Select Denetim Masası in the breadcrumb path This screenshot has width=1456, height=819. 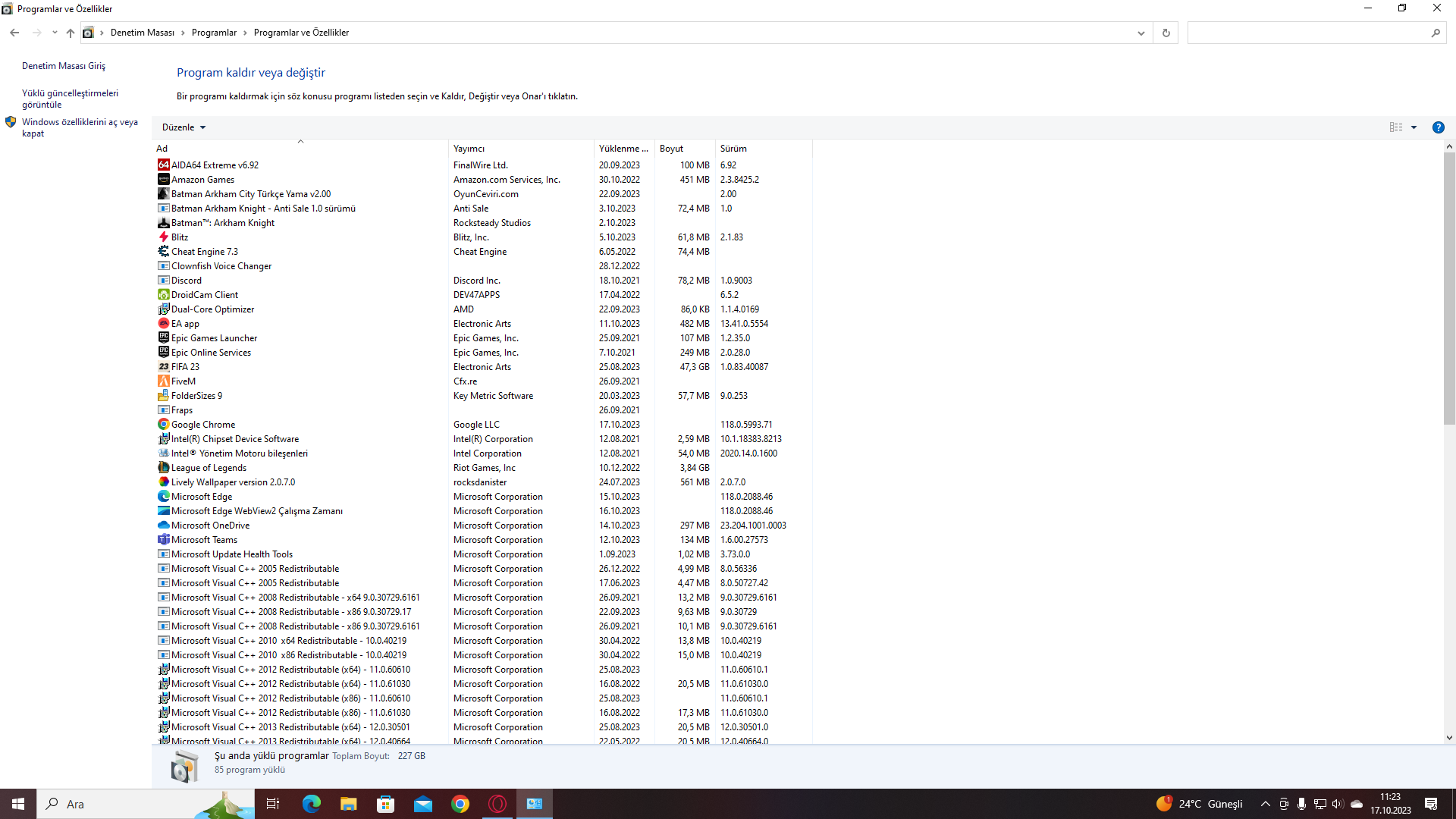tap(142, 33)
